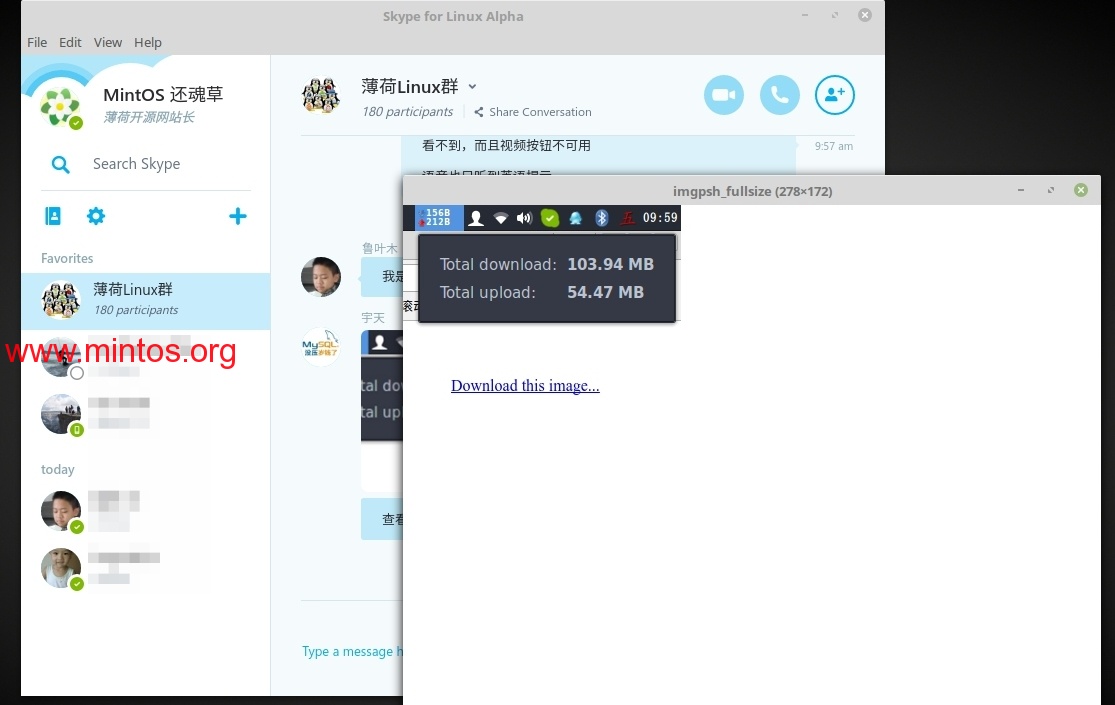Close the Skype for Linux Alpha window

tap(865, 15)
